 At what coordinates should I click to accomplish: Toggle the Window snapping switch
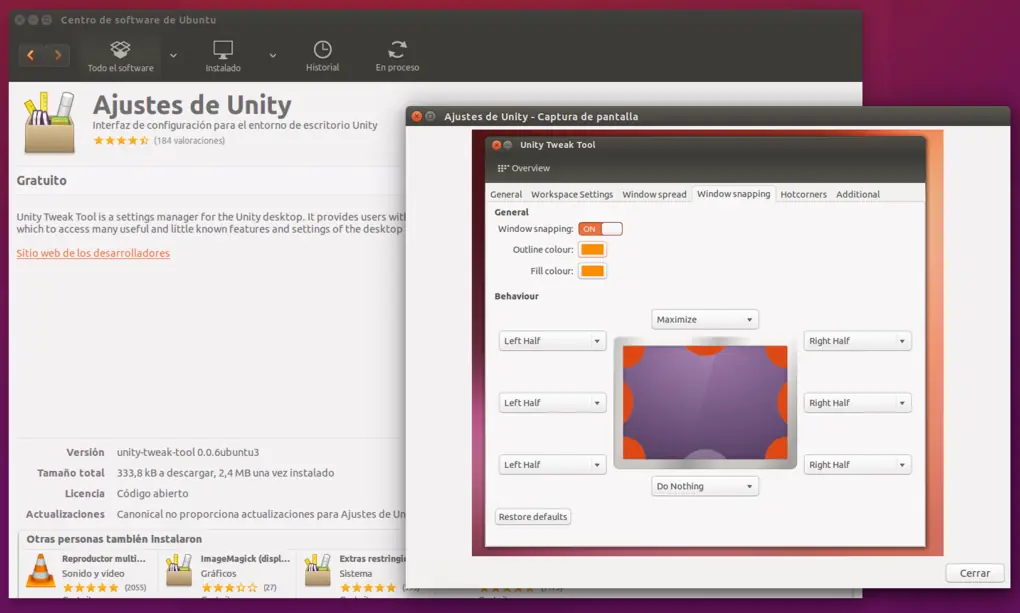(600, 229)
